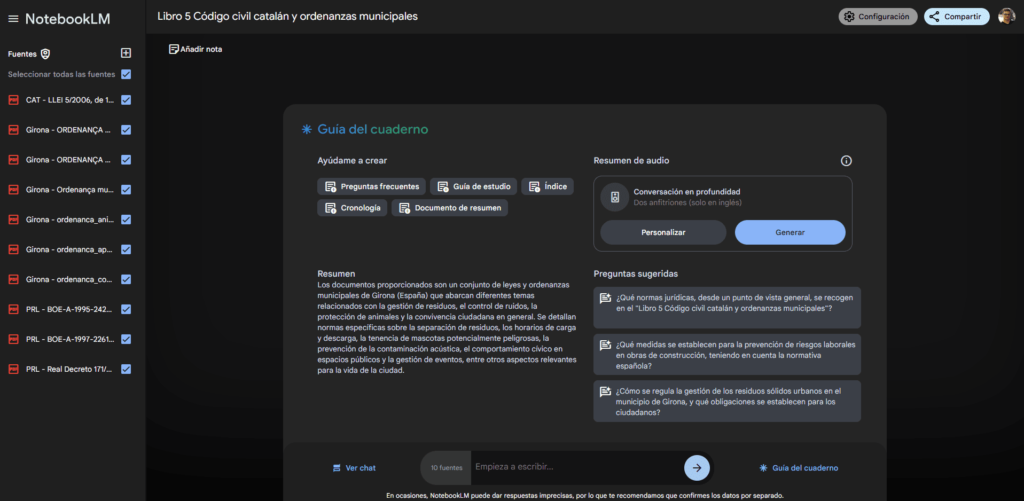This screenshot has width=1024, height=501.
Task: Create Preguntas frecuentes document
Action: click(372, 187)
